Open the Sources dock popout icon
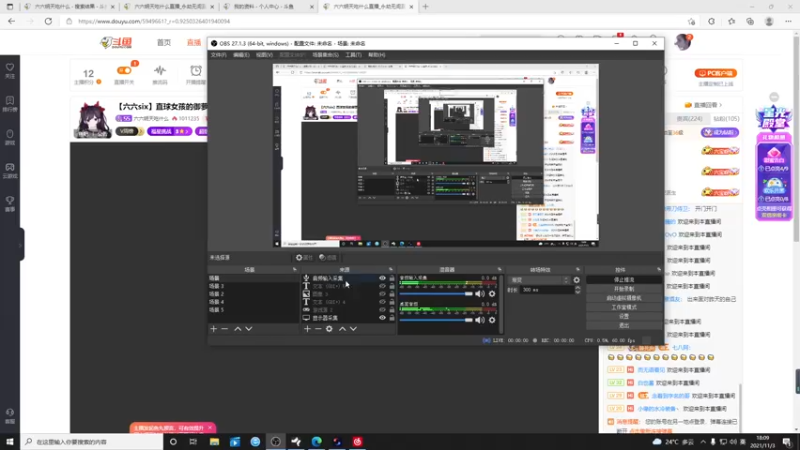 (391, 269)
